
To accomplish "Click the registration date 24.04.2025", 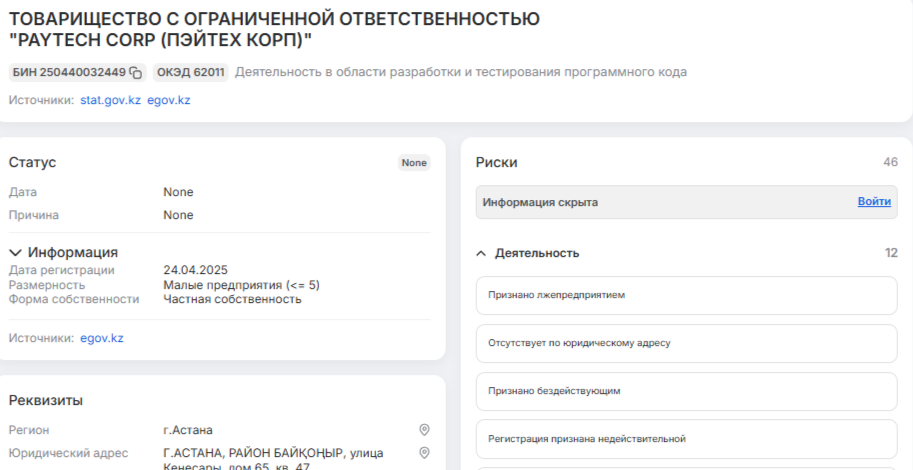I will click(x=196, y=270).
